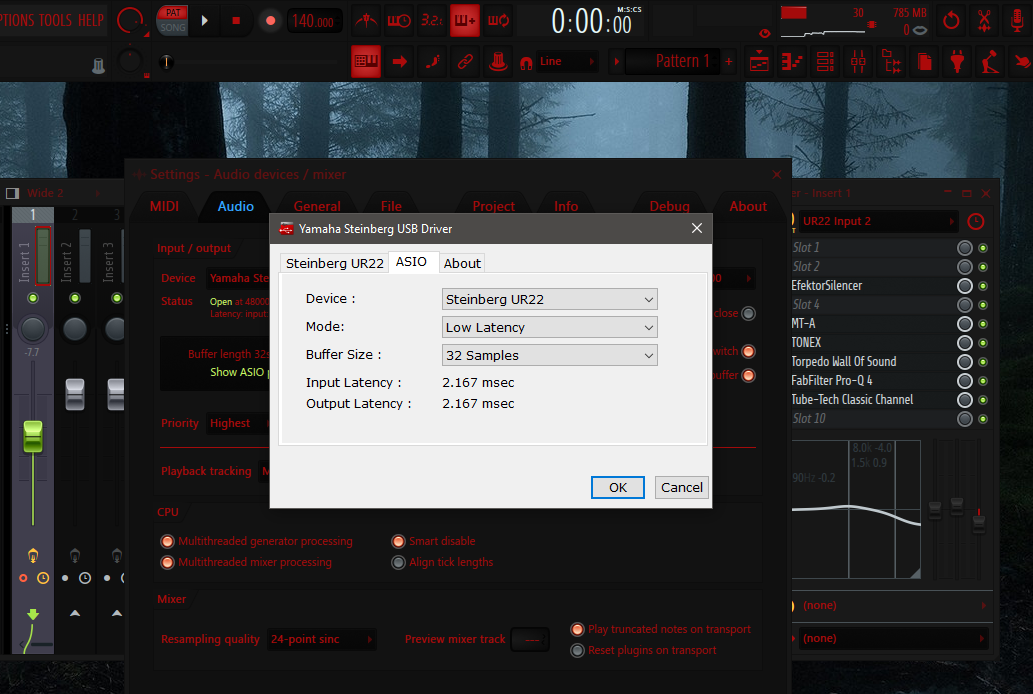Open the Browser view icon

(891, 62)
